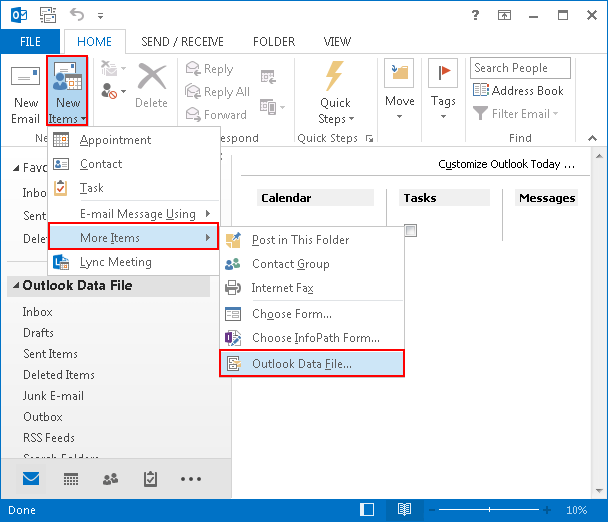Select Choose InfoPath Form... option

[312, 338]
